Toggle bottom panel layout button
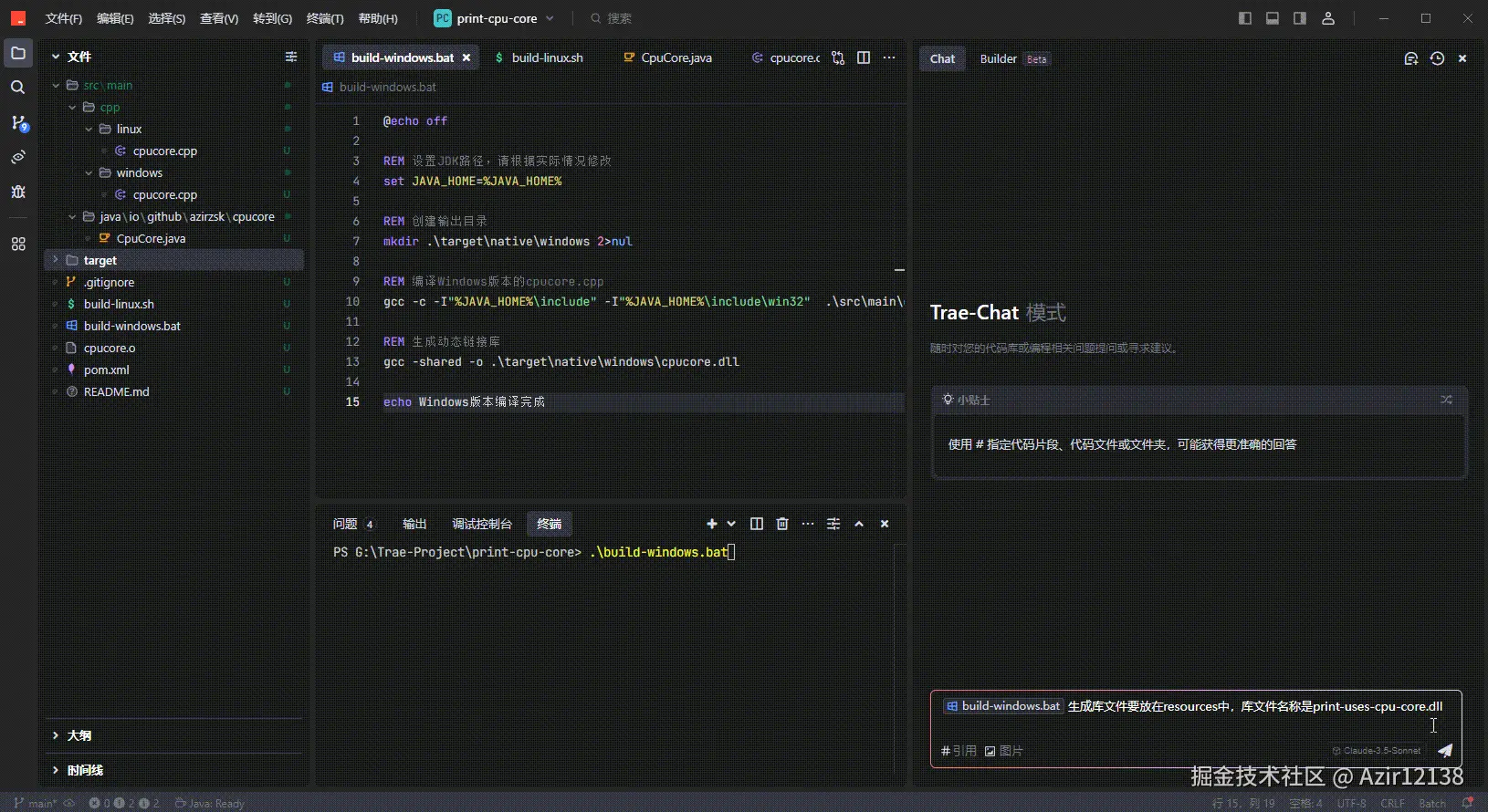This screenshot has width=1488, height=812. [x=1273, y=18]
